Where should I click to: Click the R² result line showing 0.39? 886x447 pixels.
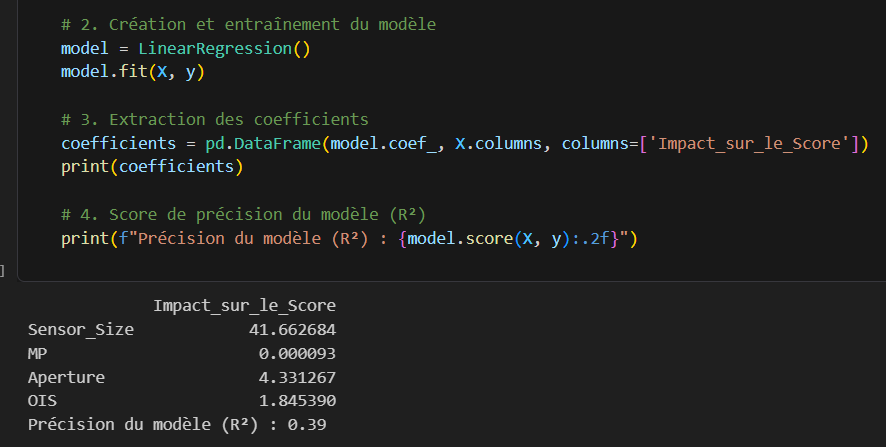(178, 425)
